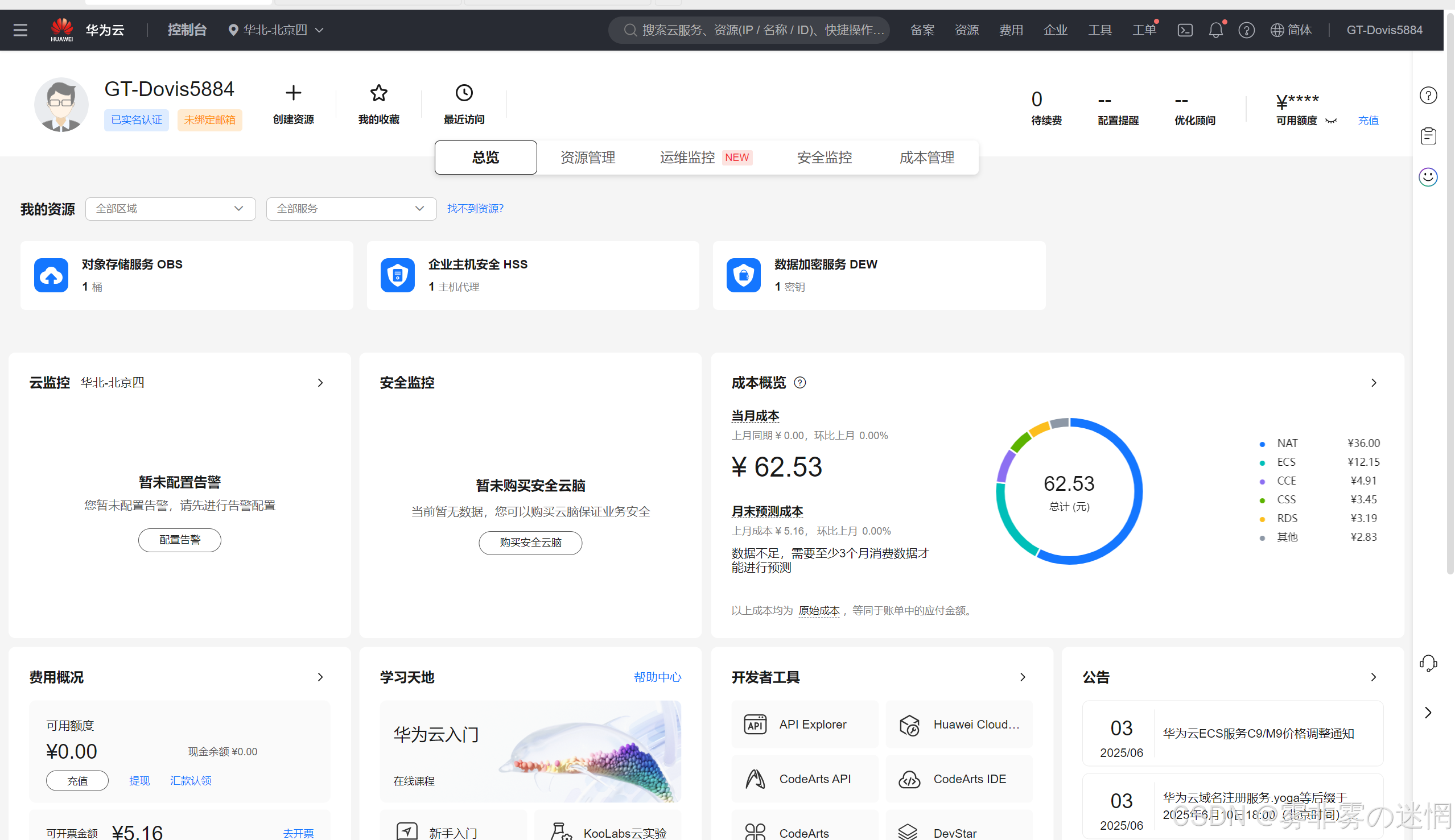Screen dimensions: 1455x840
Task: Expand the right sidebar chevron
Action: click(1428, 713)
